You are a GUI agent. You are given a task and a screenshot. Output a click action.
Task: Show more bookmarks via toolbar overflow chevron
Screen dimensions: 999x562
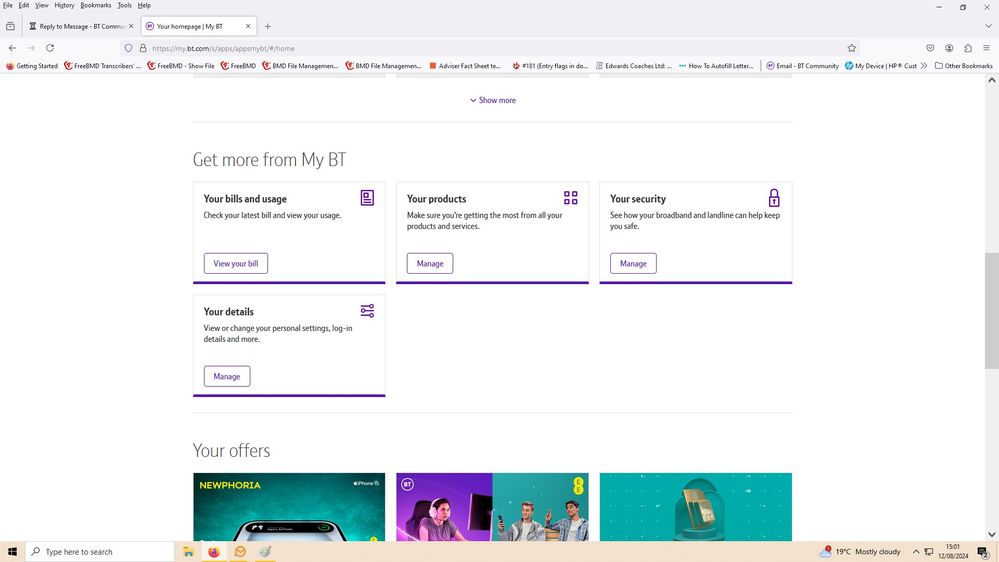924,66
